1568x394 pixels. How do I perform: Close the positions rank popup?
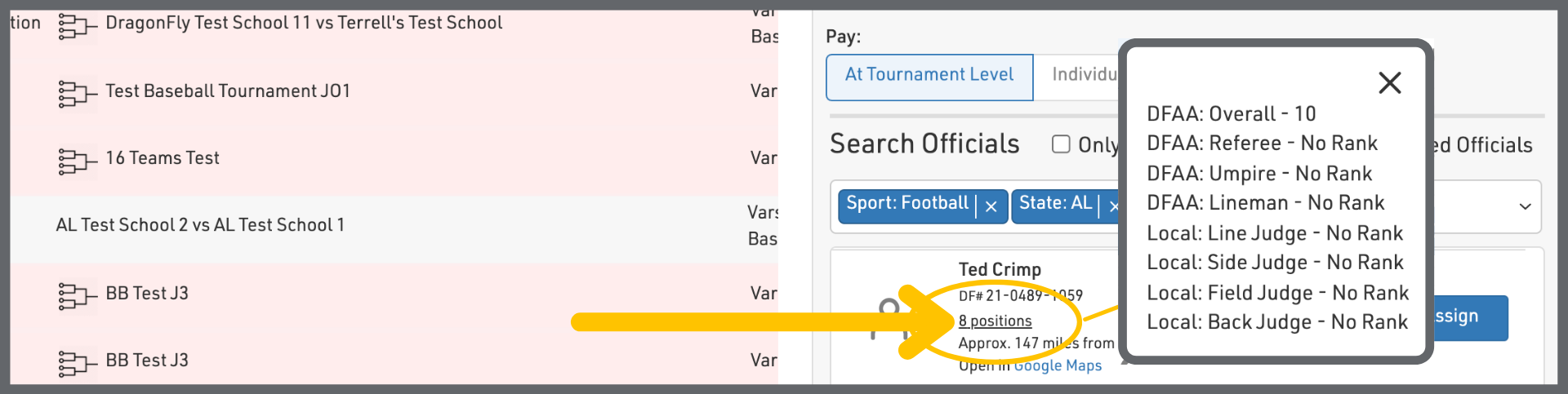[1389, 82]
